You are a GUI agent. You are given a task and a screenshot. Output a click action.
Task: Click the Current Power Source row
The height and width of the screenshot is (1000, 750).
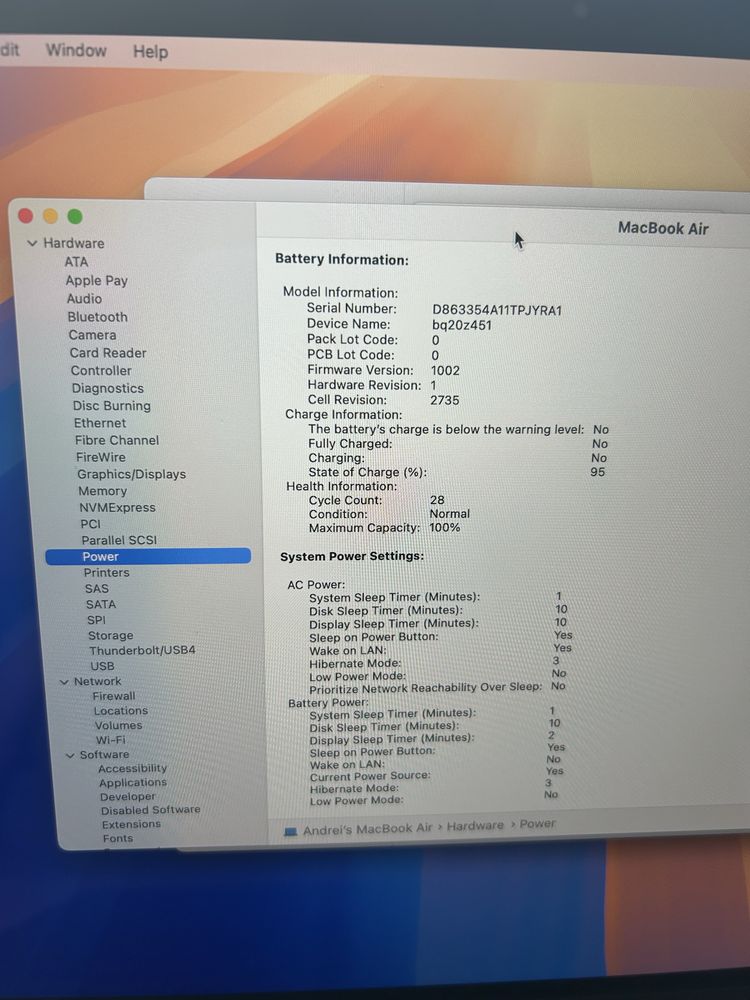[436, 775]
